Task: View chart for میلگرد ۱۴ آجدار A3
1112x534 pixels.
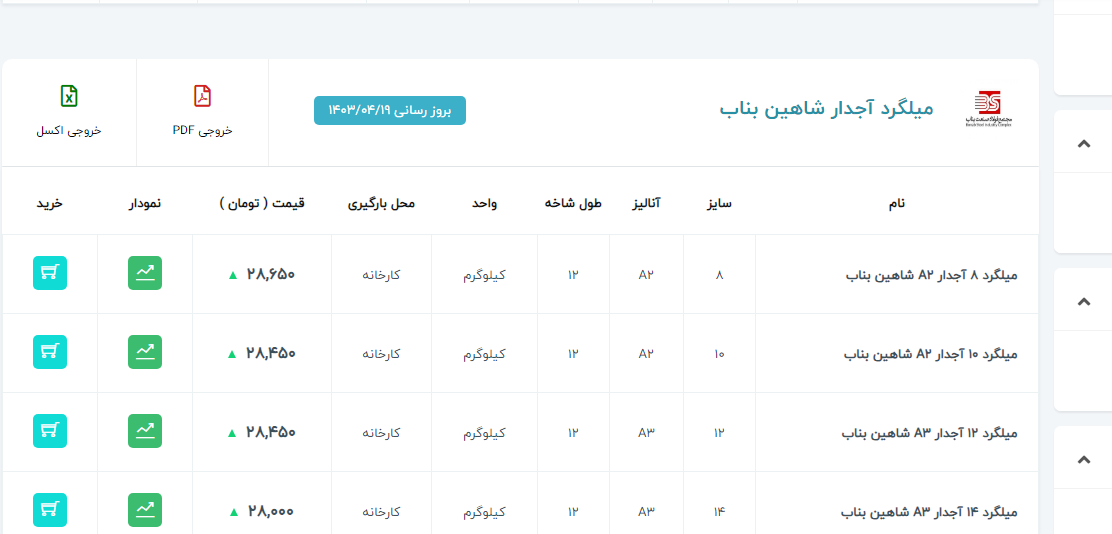Action: [x=145, y=510]
